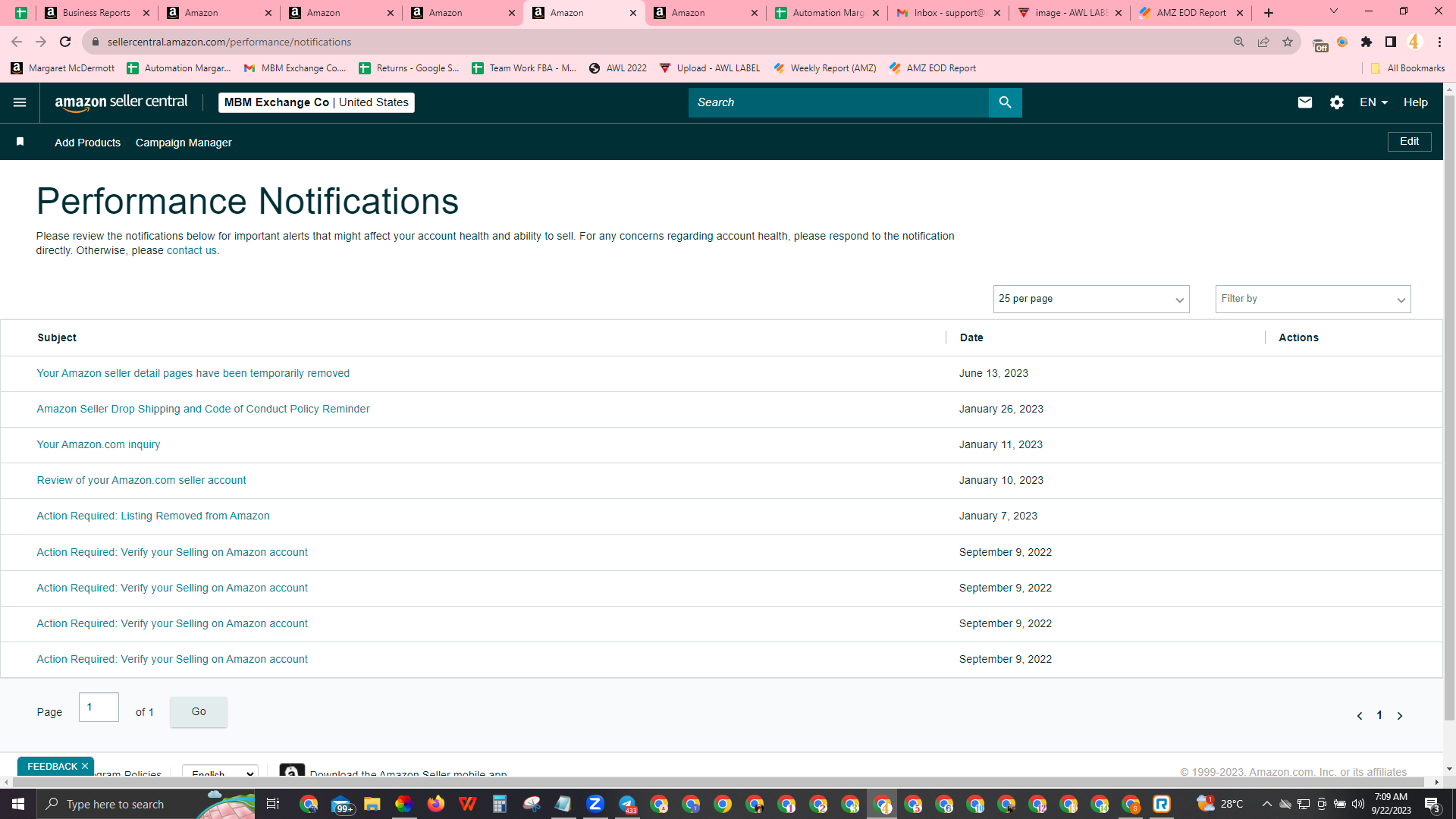The height and width of the screenshot is (819, 1456).
Task: Open the Weekly Report (AMZ) bookmark
Action: point(824,68)
